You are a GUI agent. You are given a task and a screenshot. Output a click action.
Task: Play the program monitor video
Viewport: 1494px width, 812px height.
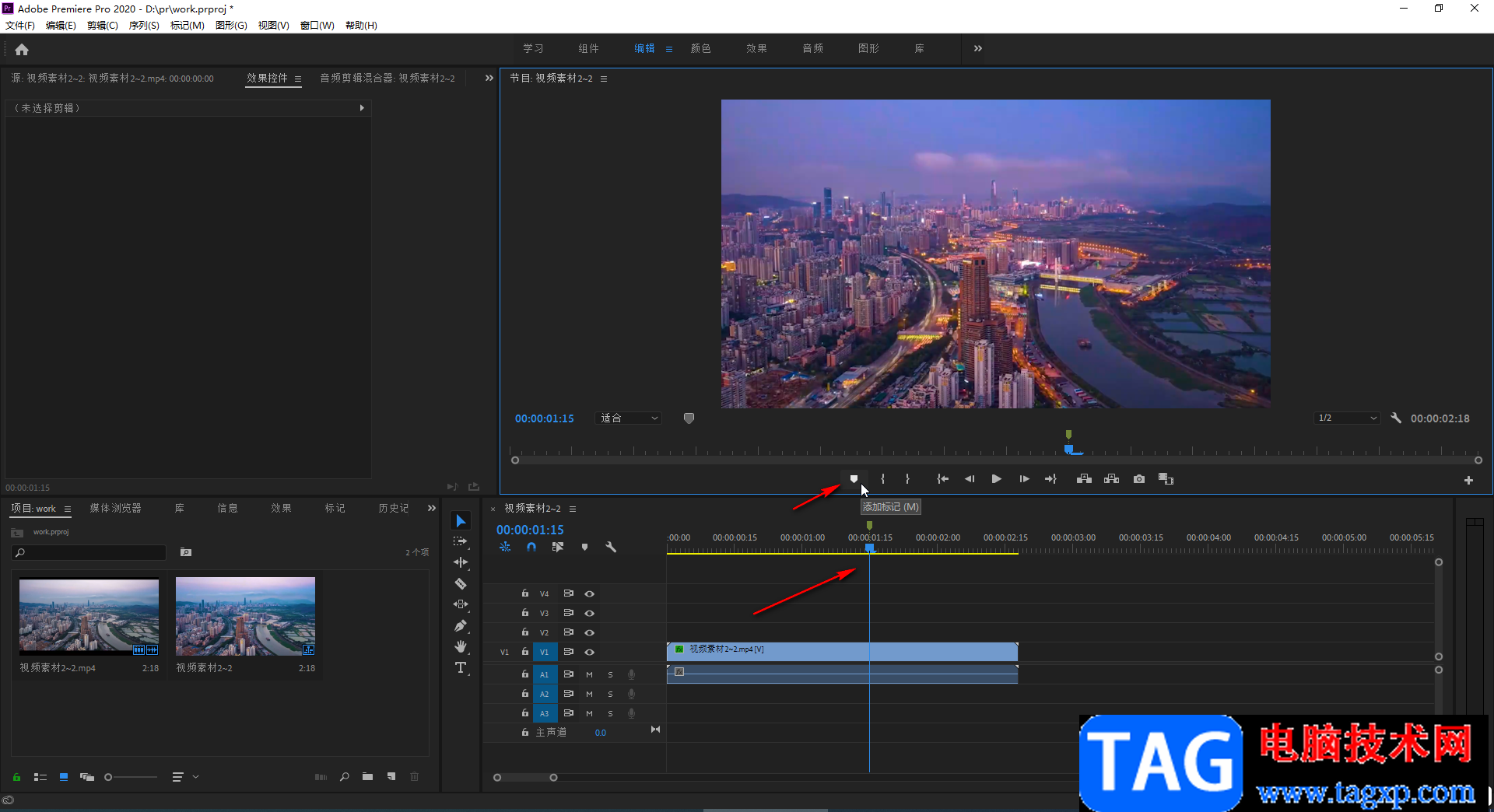[996, 479]
